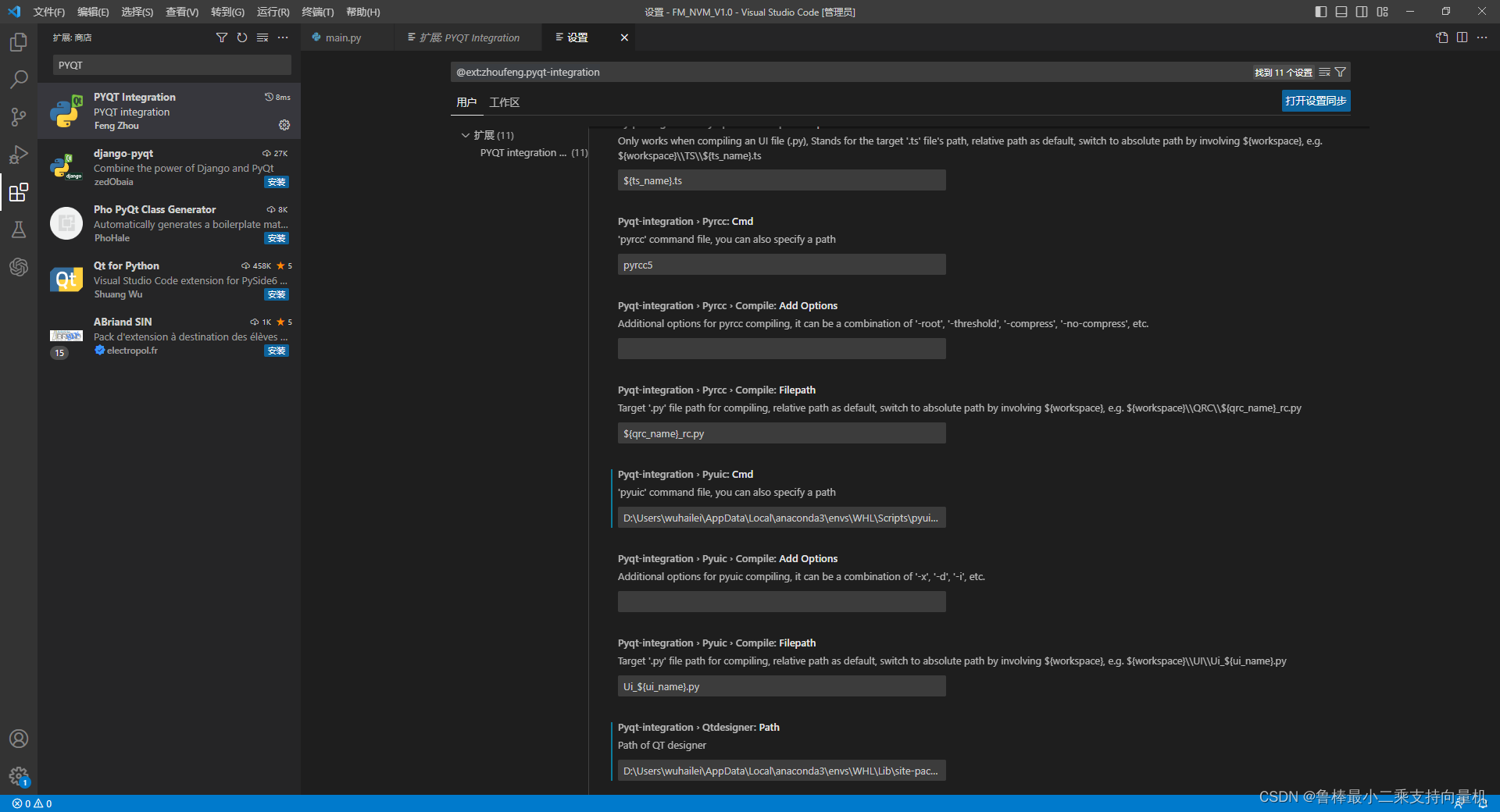Switch to 扩展: PYQT Integration tab

click(x=470, y=37)
